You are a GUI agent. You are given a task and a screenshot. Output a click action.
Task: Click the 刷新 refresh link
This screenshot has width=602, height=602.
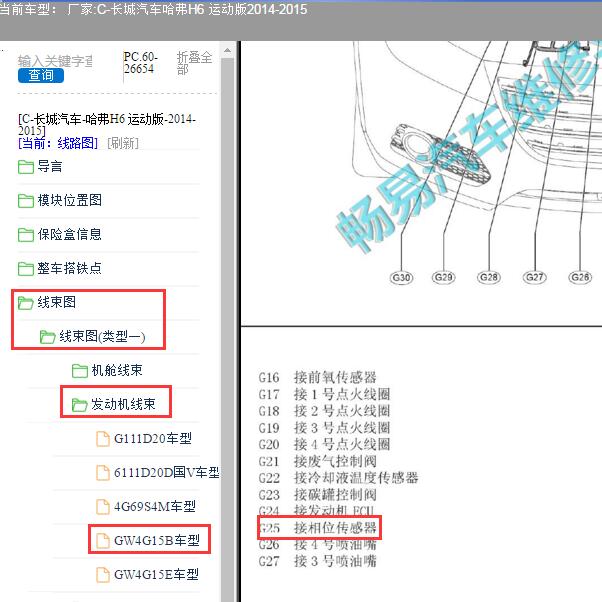pyautogui.click(x=123, y=143)
